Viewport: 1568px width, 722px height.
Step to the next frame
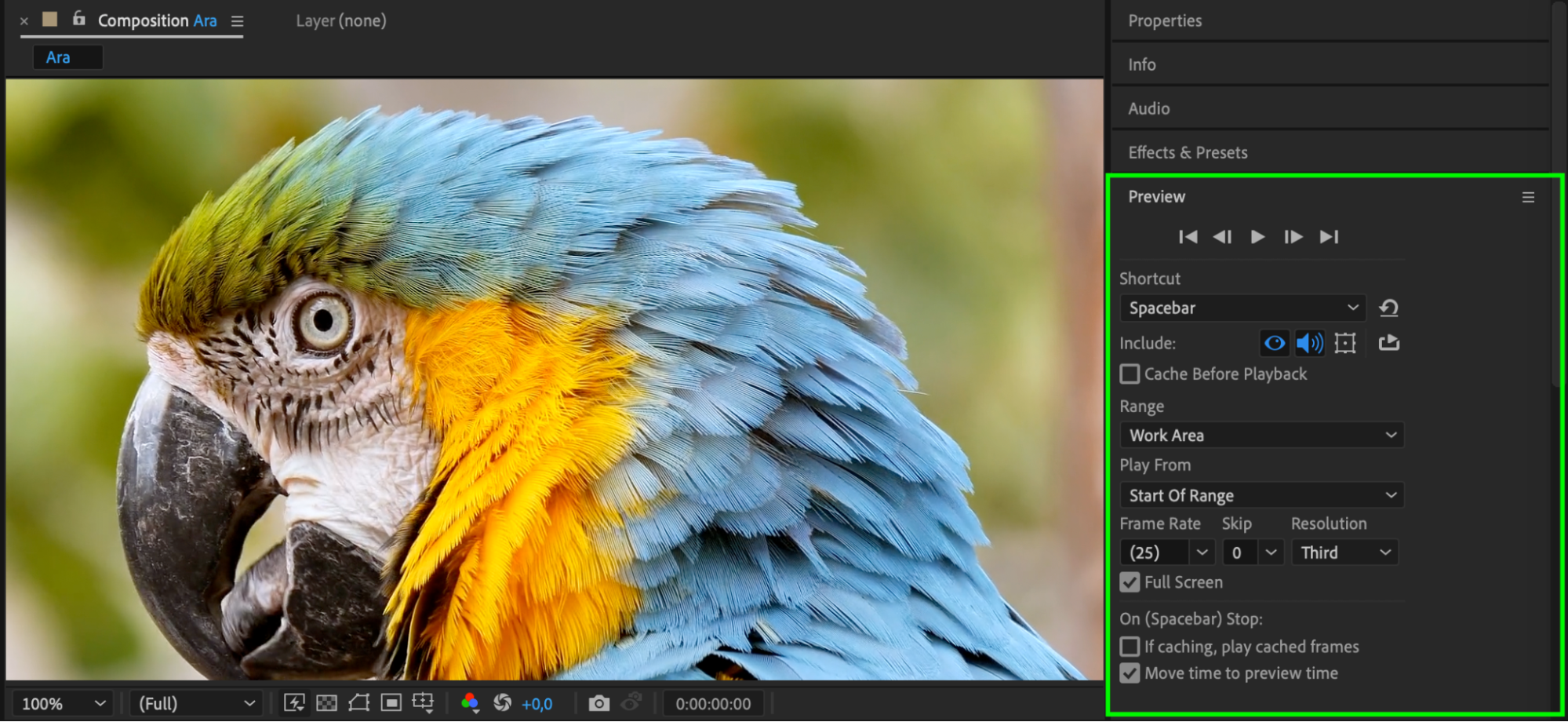click(x=1293, y=237)
